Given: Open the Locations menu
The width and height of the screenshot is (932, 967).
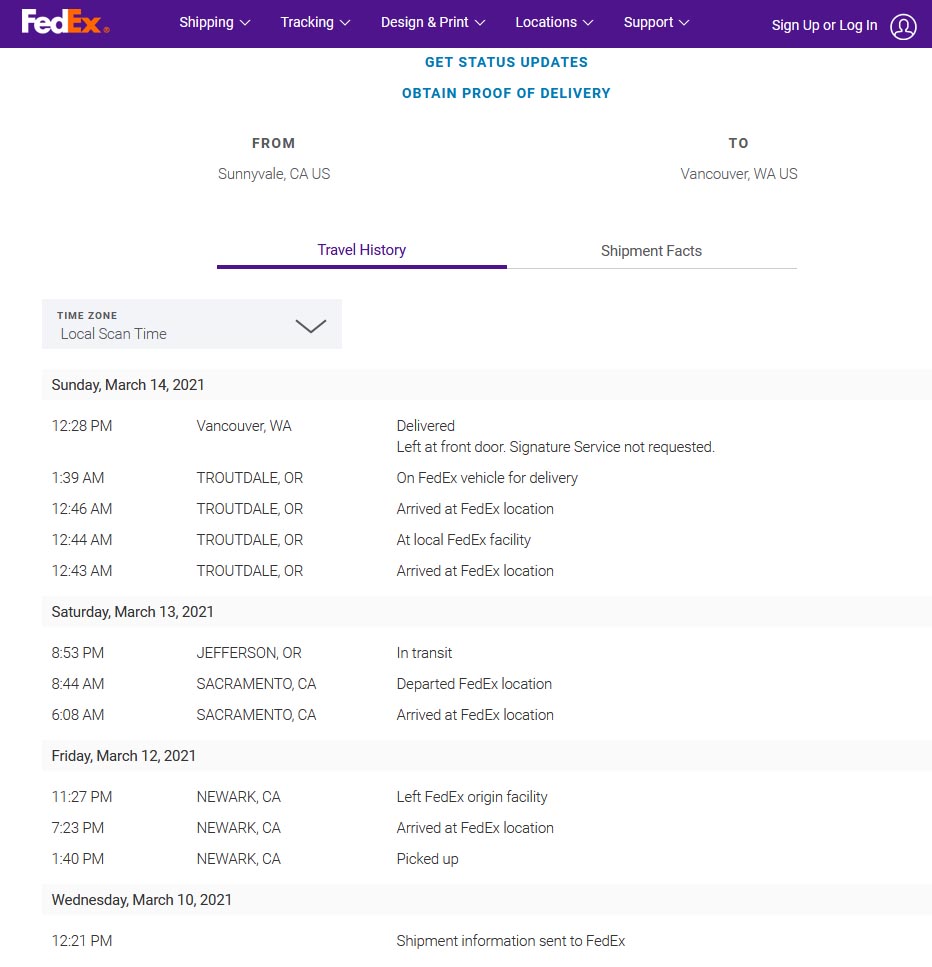Looking at the screenshot, I should (x=554, y=22).
